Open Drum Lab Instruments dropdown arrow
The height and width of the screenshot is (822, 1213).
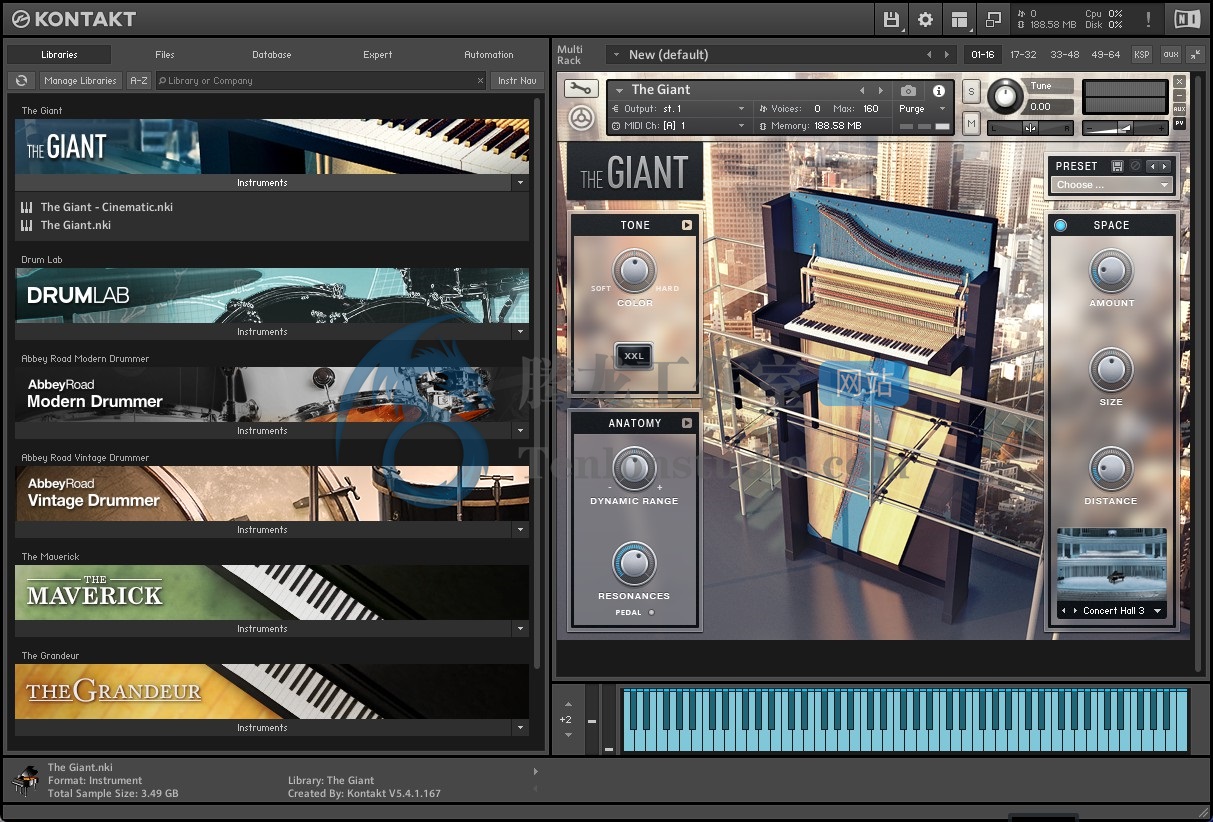pyautogui.click(x=520, y=332)
